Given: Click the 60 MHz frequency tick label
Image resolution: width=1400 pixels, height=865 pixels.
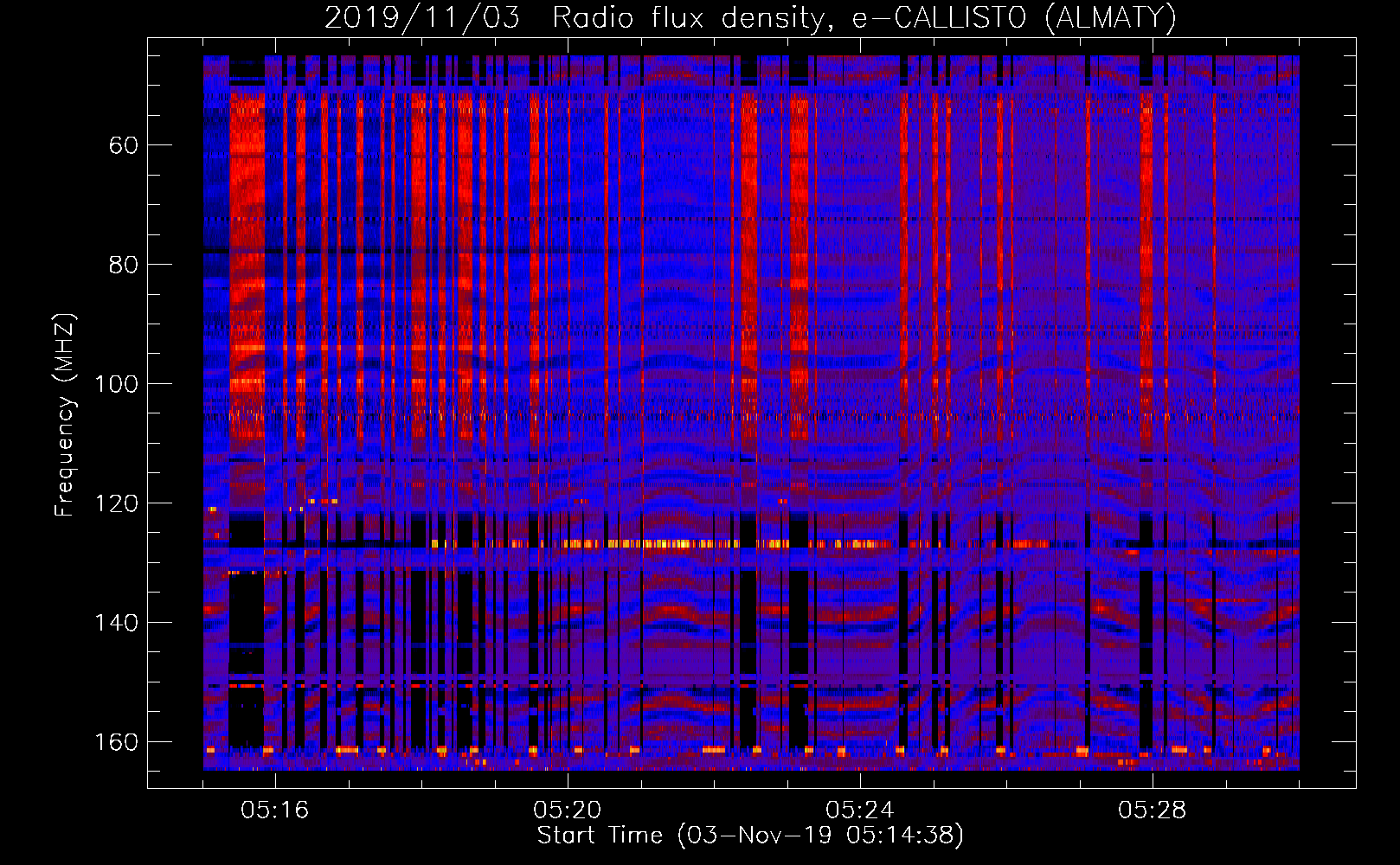Looking at the screenshot, I should 124,145.
